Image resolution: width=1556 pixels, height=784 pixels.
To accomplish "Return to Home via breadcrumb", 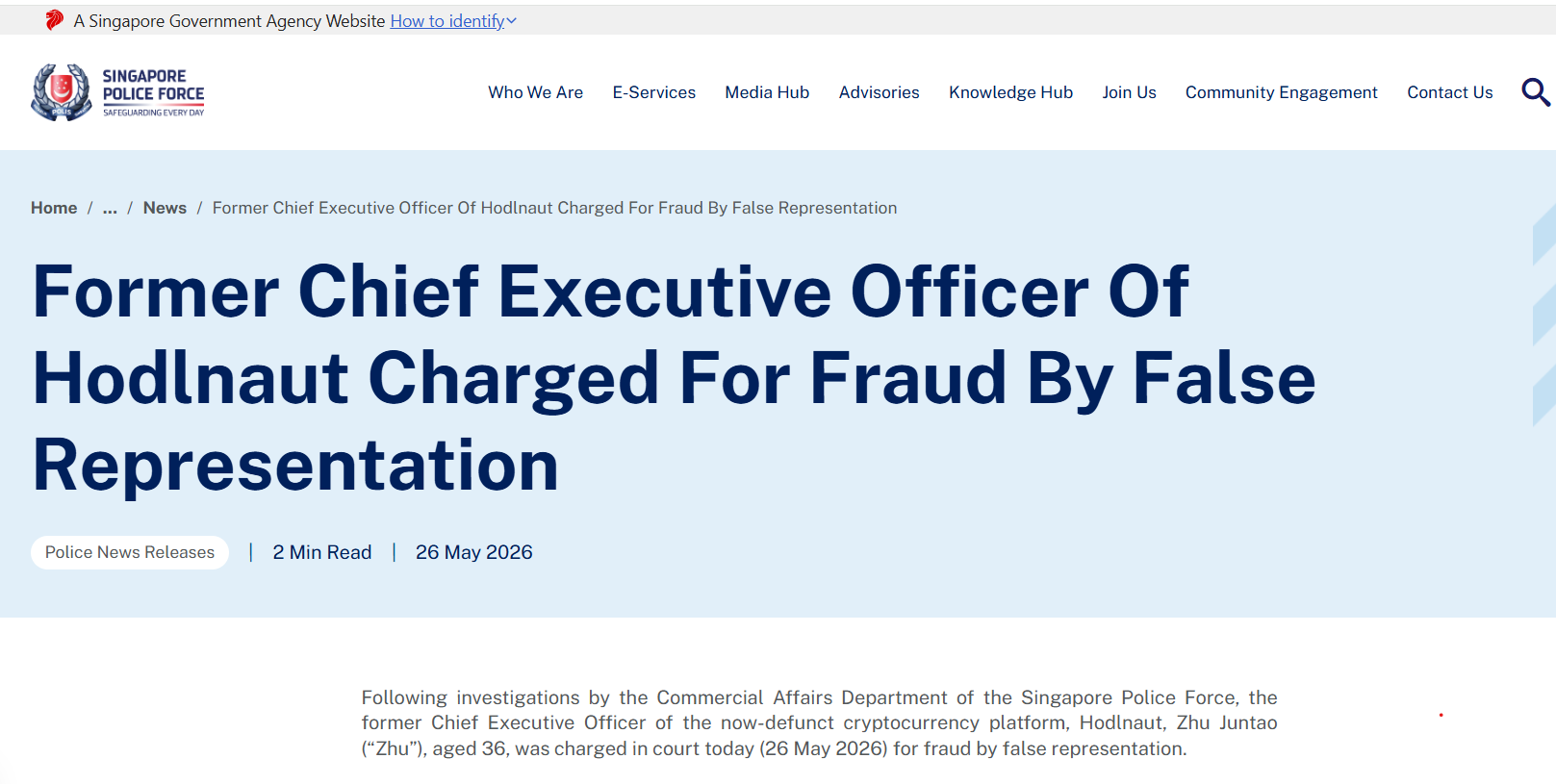I will click(54, 208).
